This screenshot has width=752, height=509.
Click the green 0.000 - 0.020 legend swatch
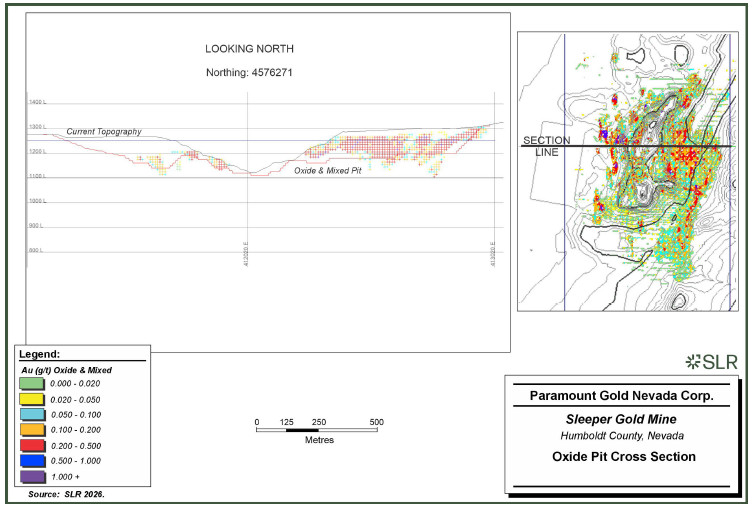(x=32, y=384)
